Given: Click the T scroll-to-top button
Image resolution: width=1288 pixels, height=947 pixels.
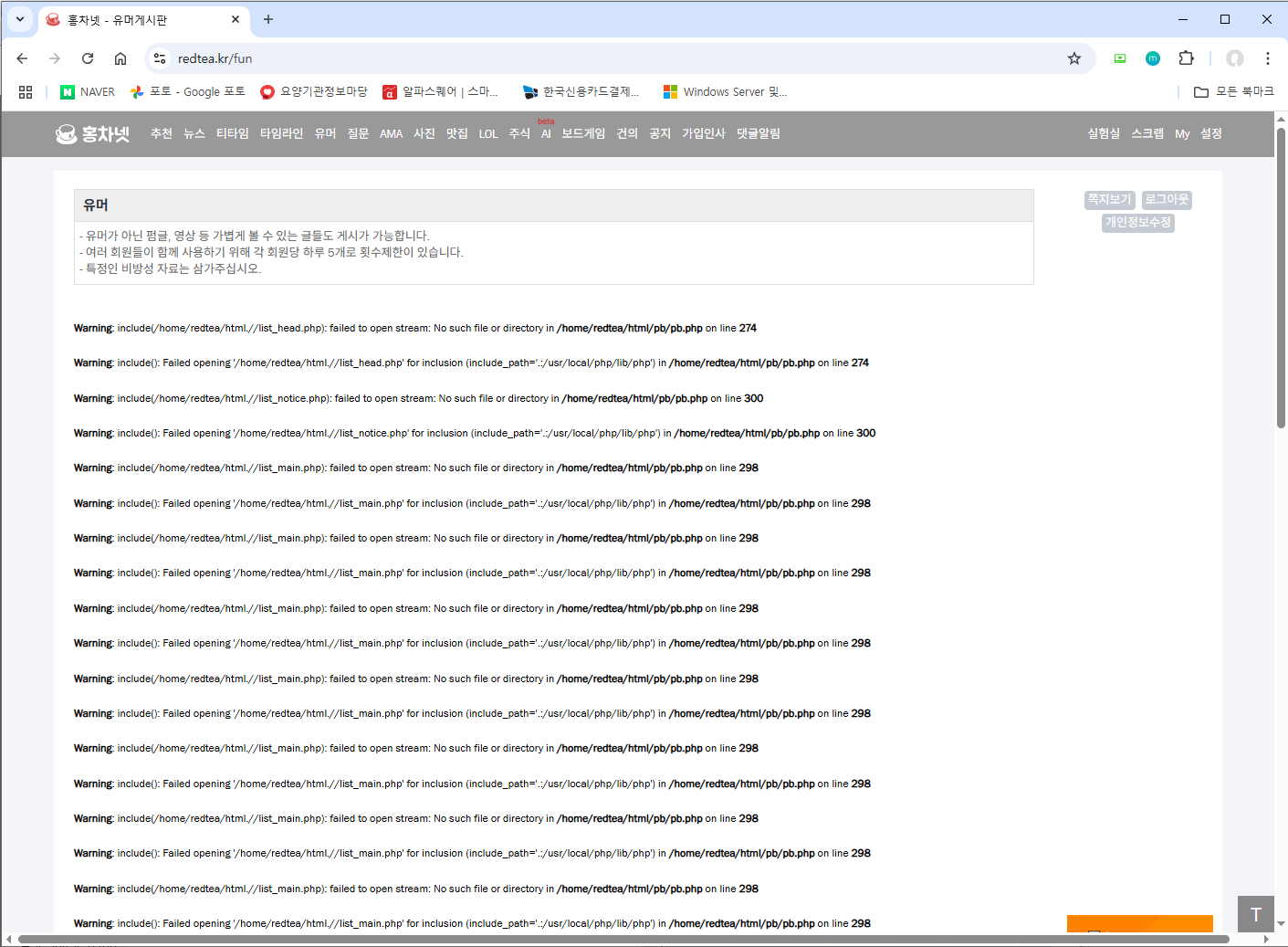Looking at the screenshot, I should click(1255, 914).
